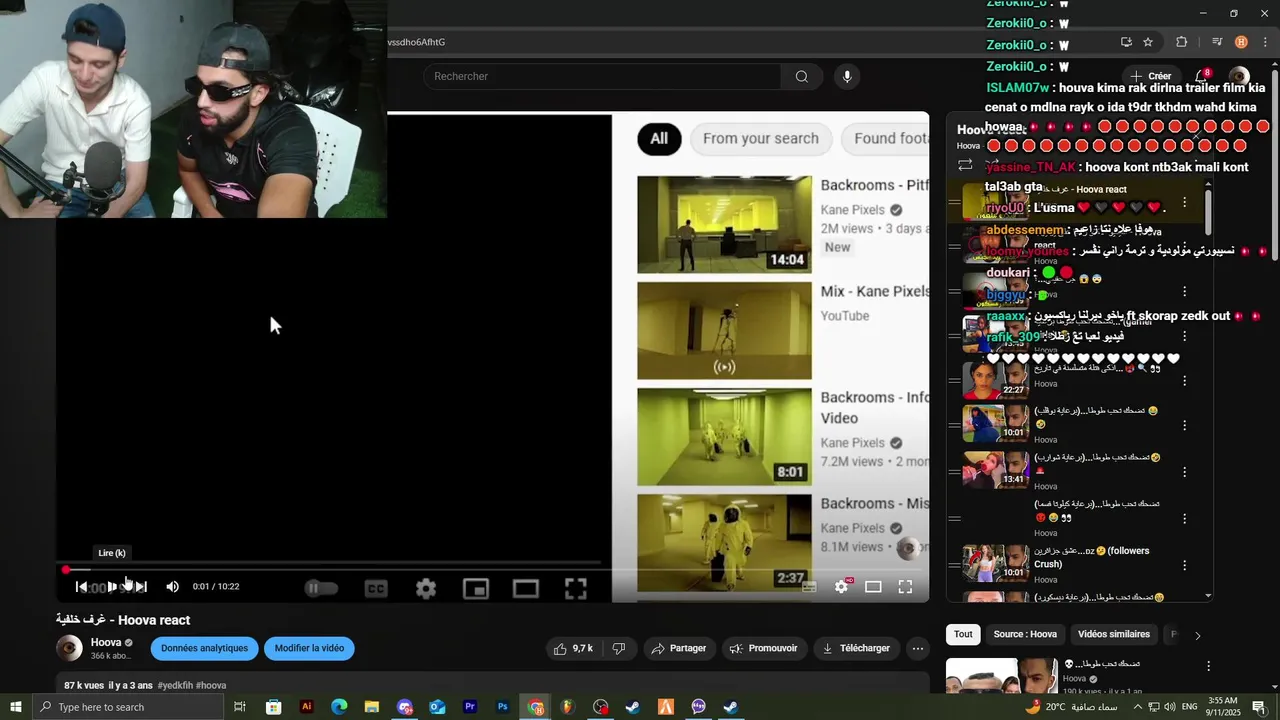This screenshot has height=720, width=1280.
Task: Show more chips with the right chevron
Action: pos(1197,635)
